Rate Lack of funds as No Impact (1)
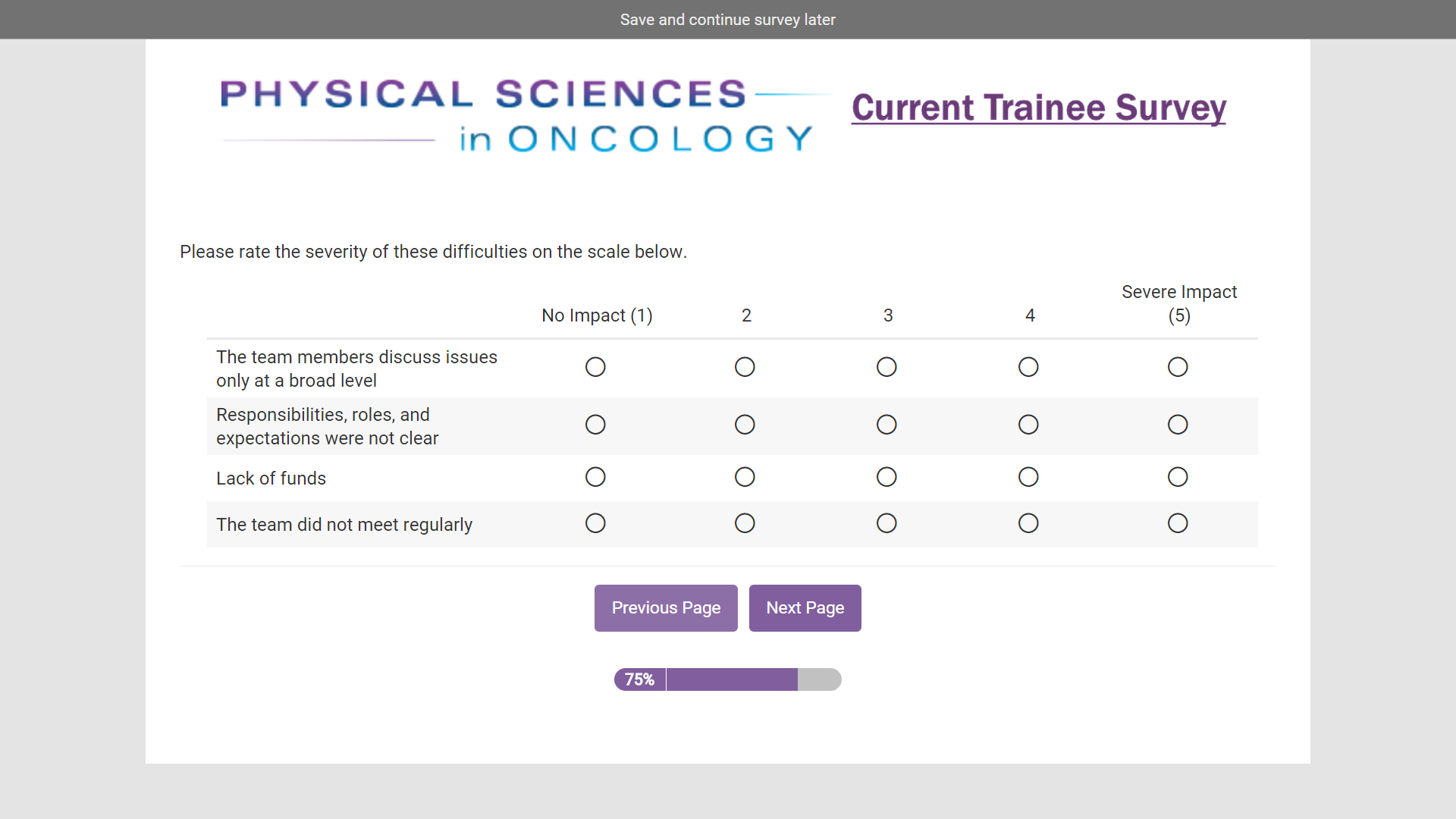1456x819 pixels. coord(595,477)
